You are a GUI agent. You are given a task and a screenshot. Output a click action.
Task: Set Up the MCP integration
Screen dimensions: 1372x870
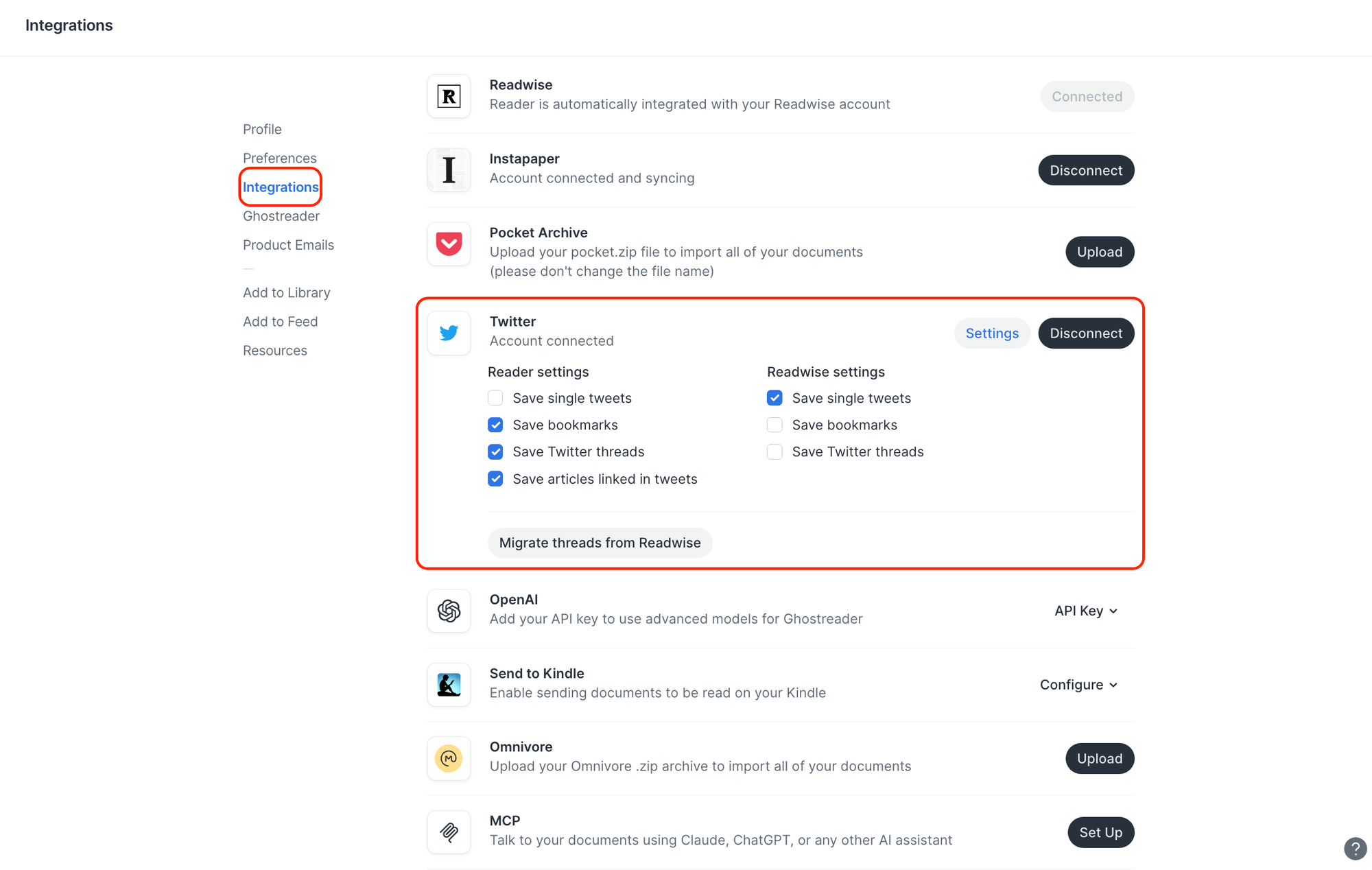[x=1101, y=832]
